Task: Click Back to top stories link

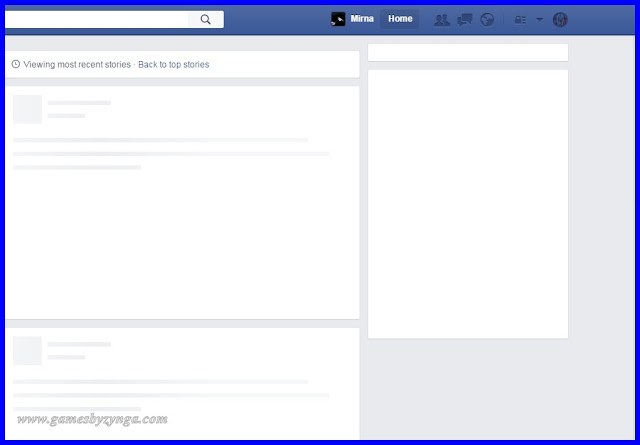Action: (173, 65)
